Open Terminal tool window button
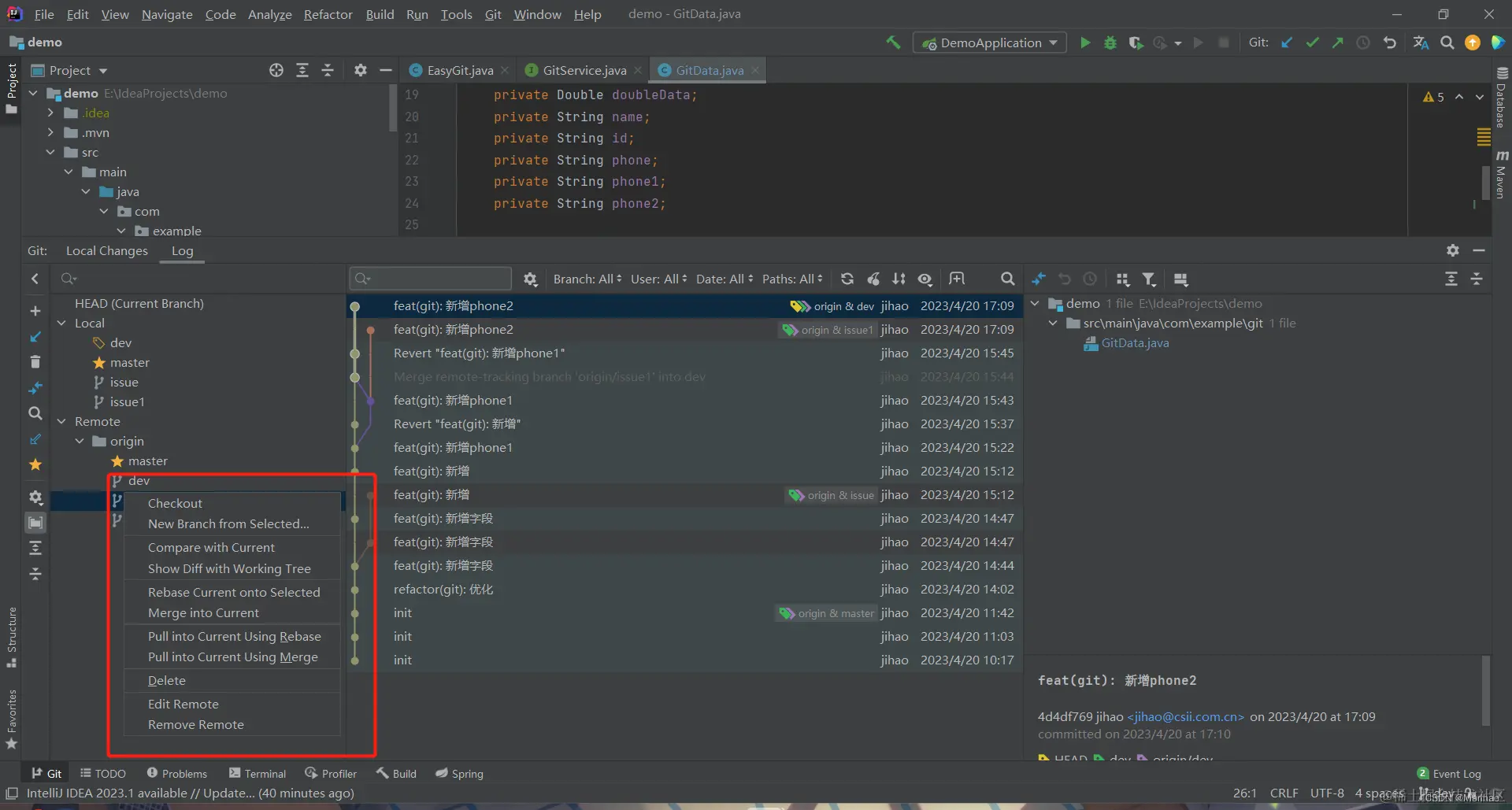 click(x=258, y=774)
